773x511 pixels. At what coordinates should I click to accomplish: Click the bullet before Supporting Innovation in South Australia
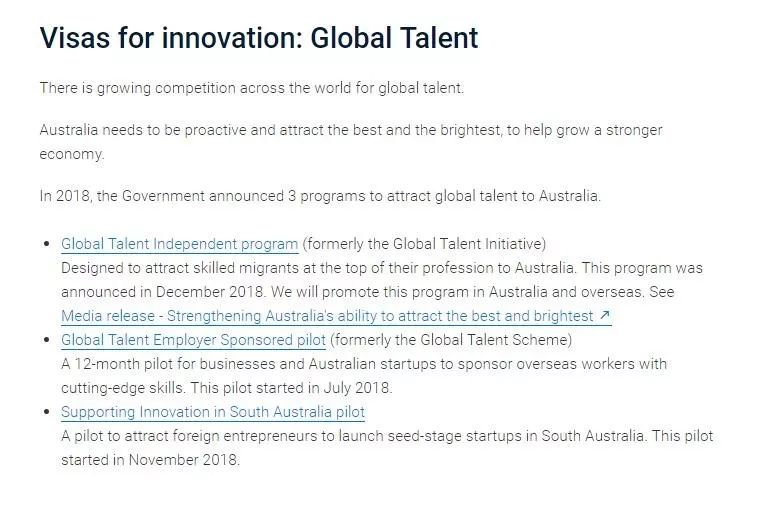pos(46,412)
